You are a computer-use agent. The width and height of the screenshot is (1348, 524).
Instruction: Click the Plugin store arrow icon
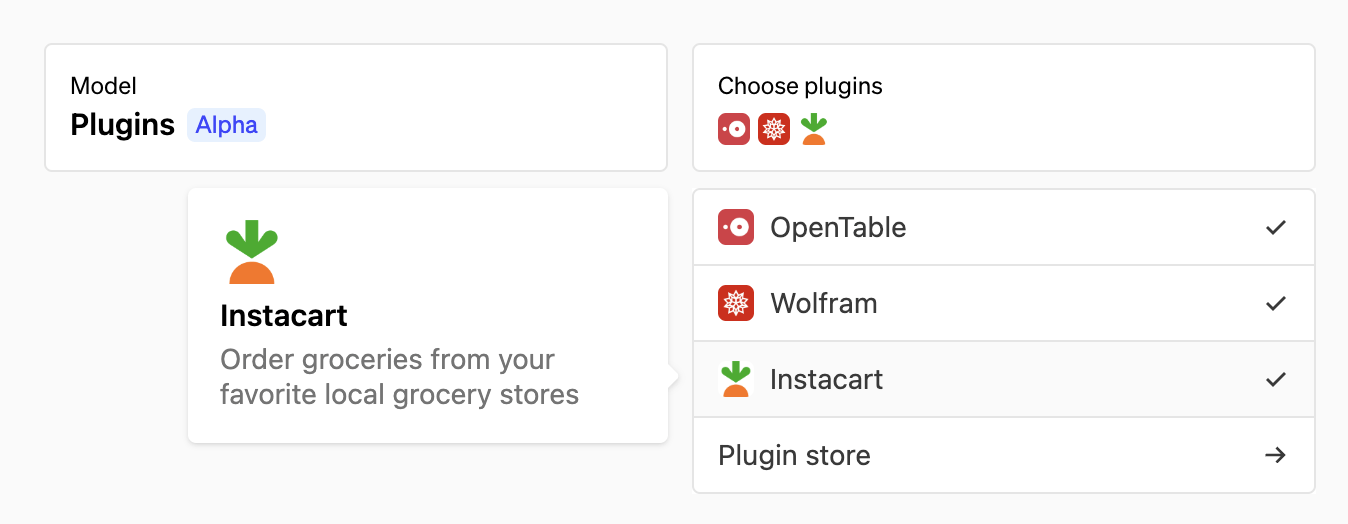pos(1275,455)
